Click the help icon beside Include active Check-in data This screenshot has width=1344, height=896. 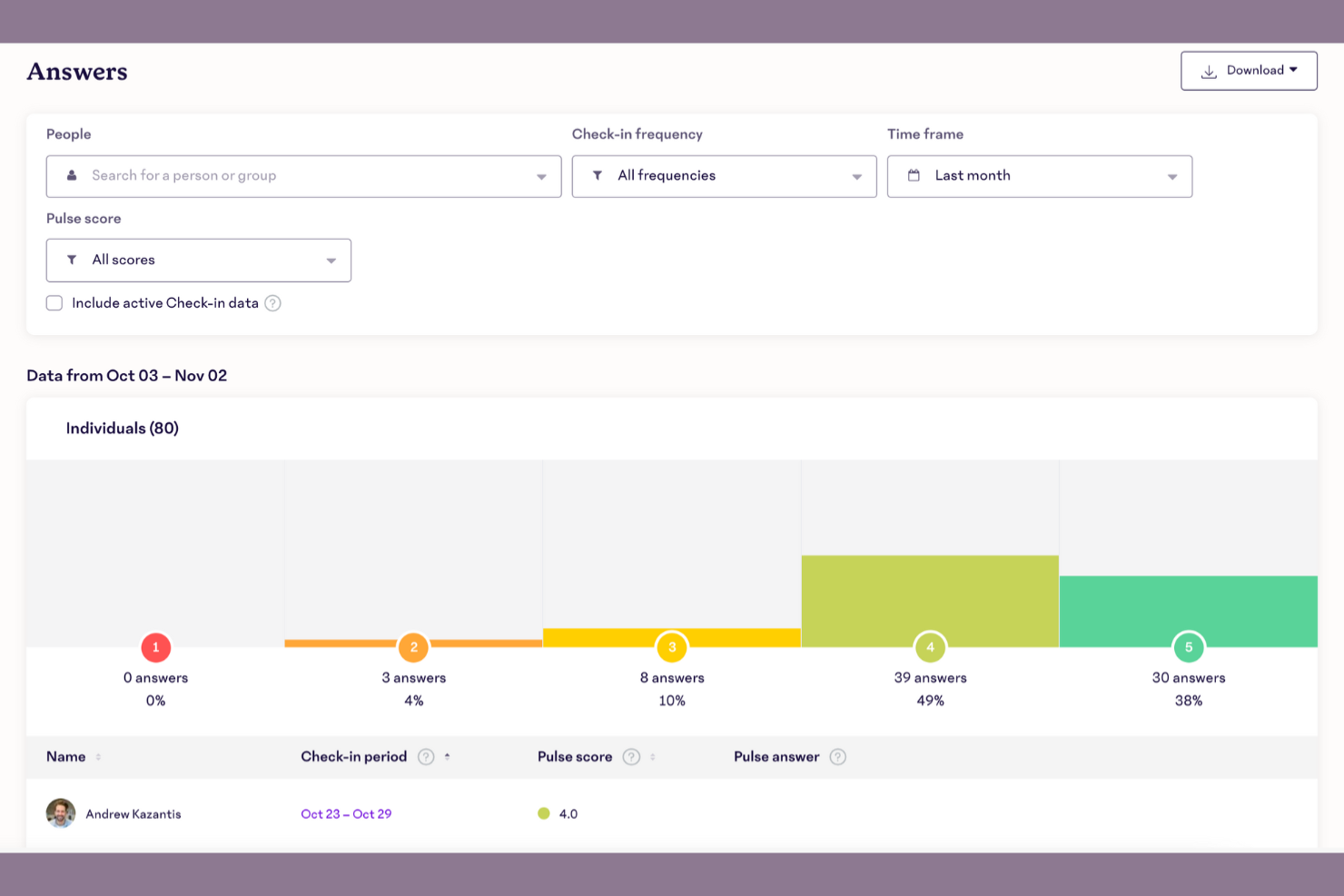[x=272, y=302]
